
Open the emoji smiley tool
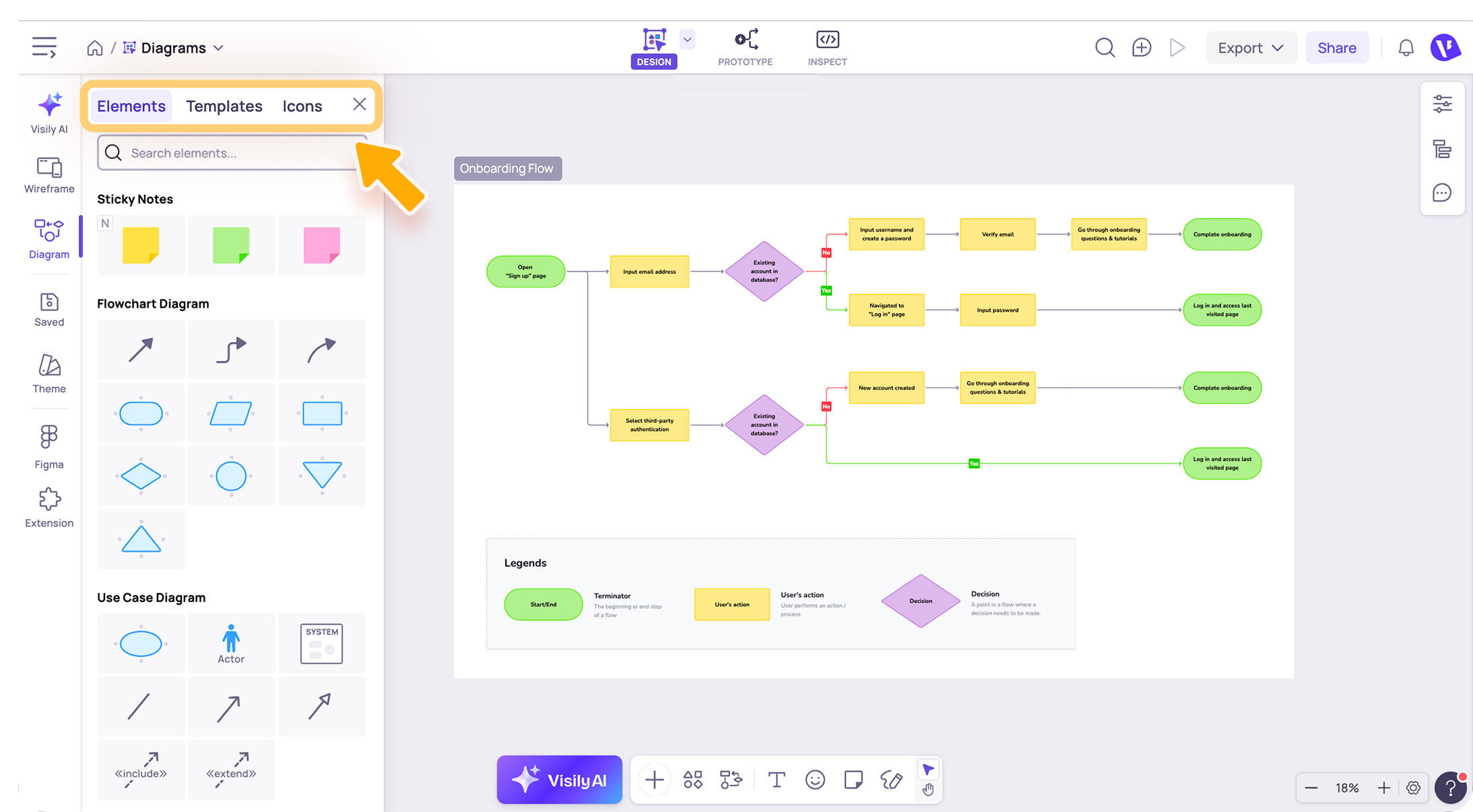click(815, 780)
